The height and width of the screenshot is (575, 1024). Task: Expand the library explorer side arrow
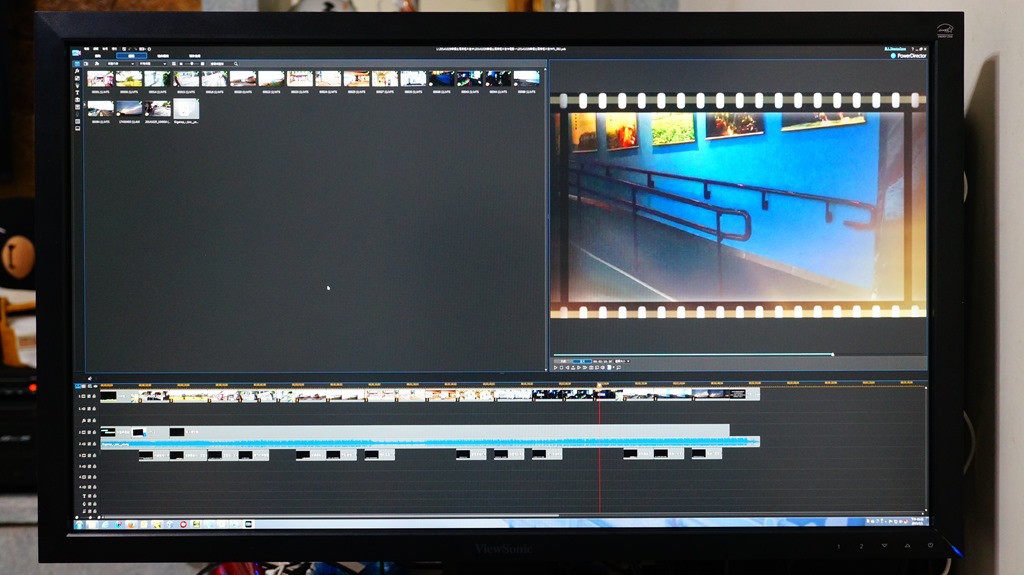point(84,105)
